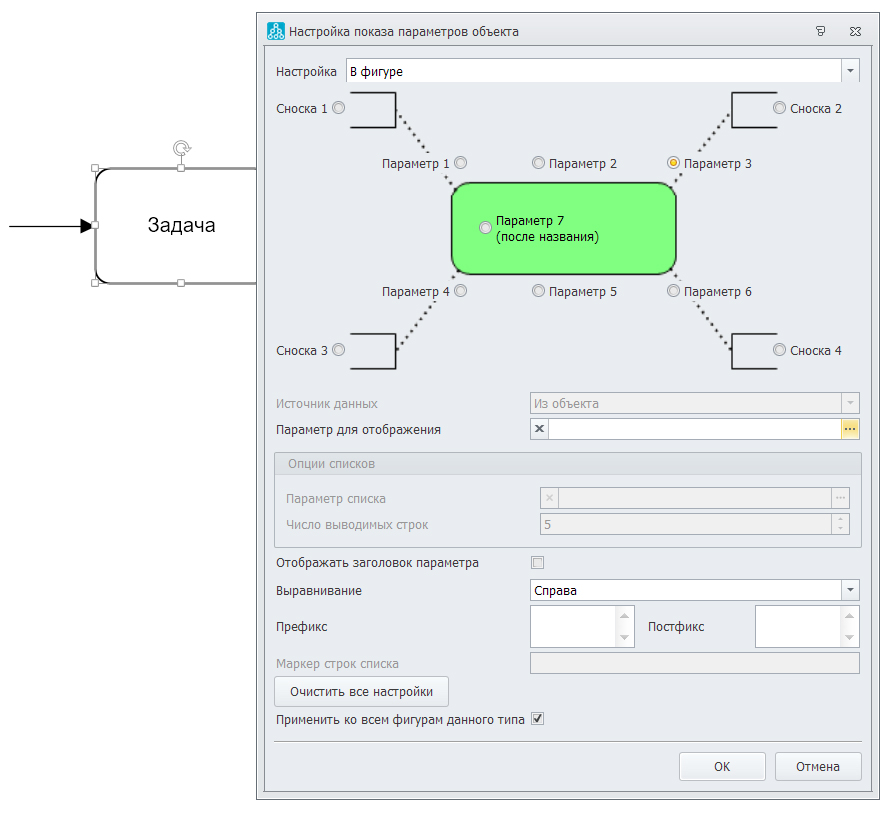Screen dimensions: 894x813
Task: Click the application icon in dialog title bar
Action: tap(276, 31)
